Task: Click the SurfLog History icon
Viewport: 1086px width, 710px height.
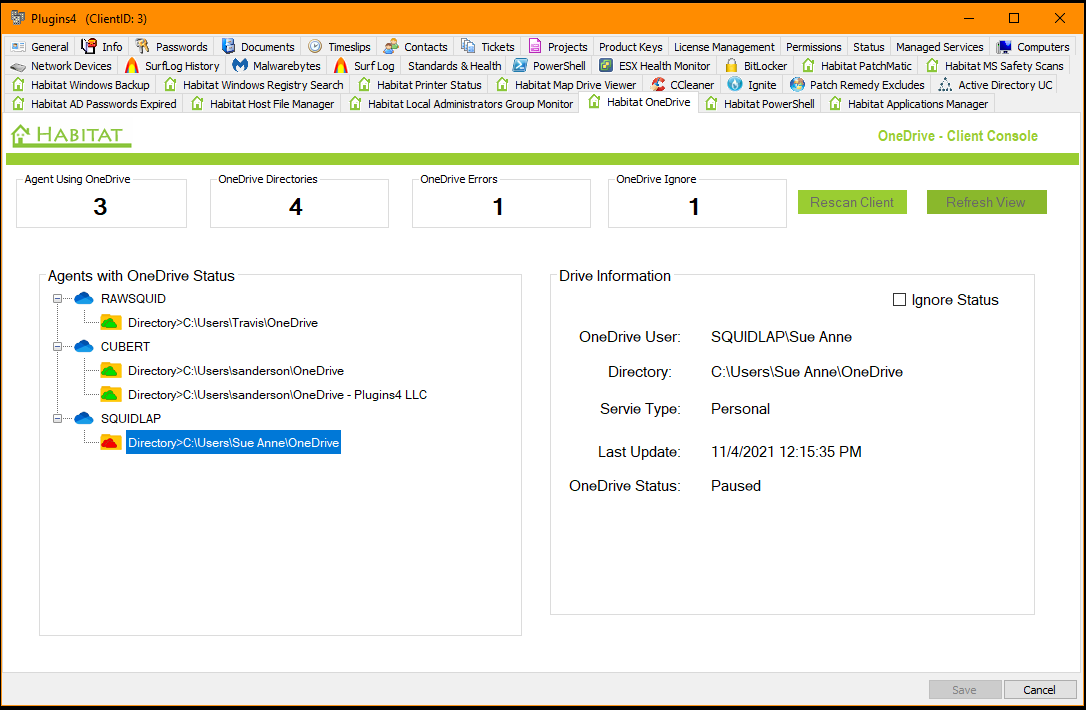Action: [x=132, y=66]
